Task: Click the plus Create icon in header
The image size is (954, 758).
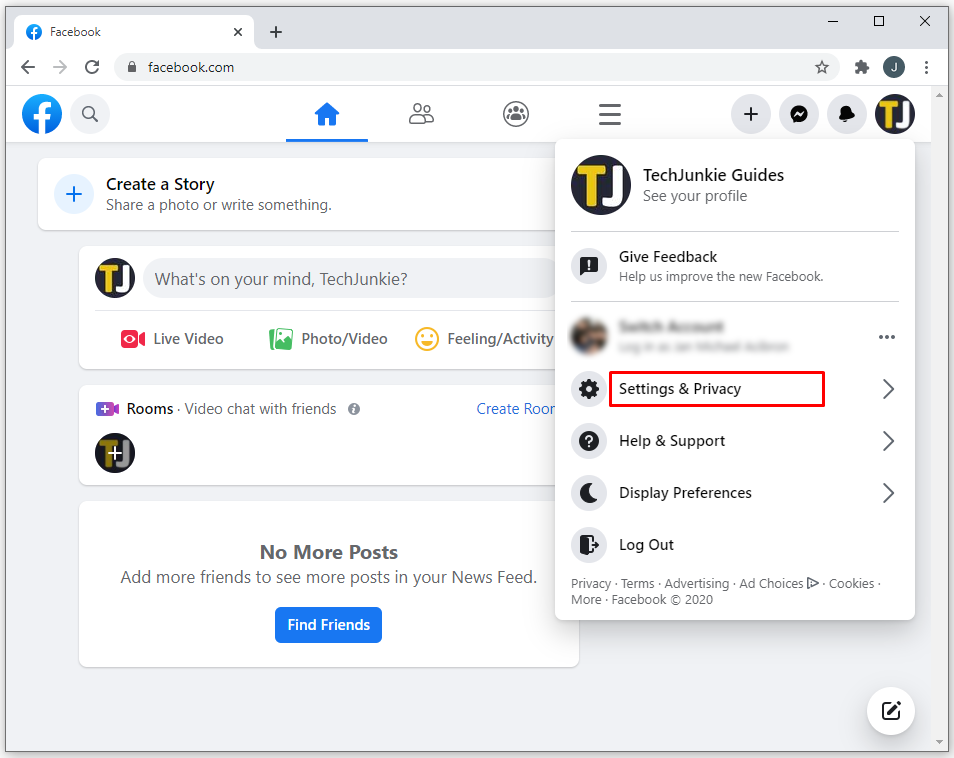Action: point(751,114)
